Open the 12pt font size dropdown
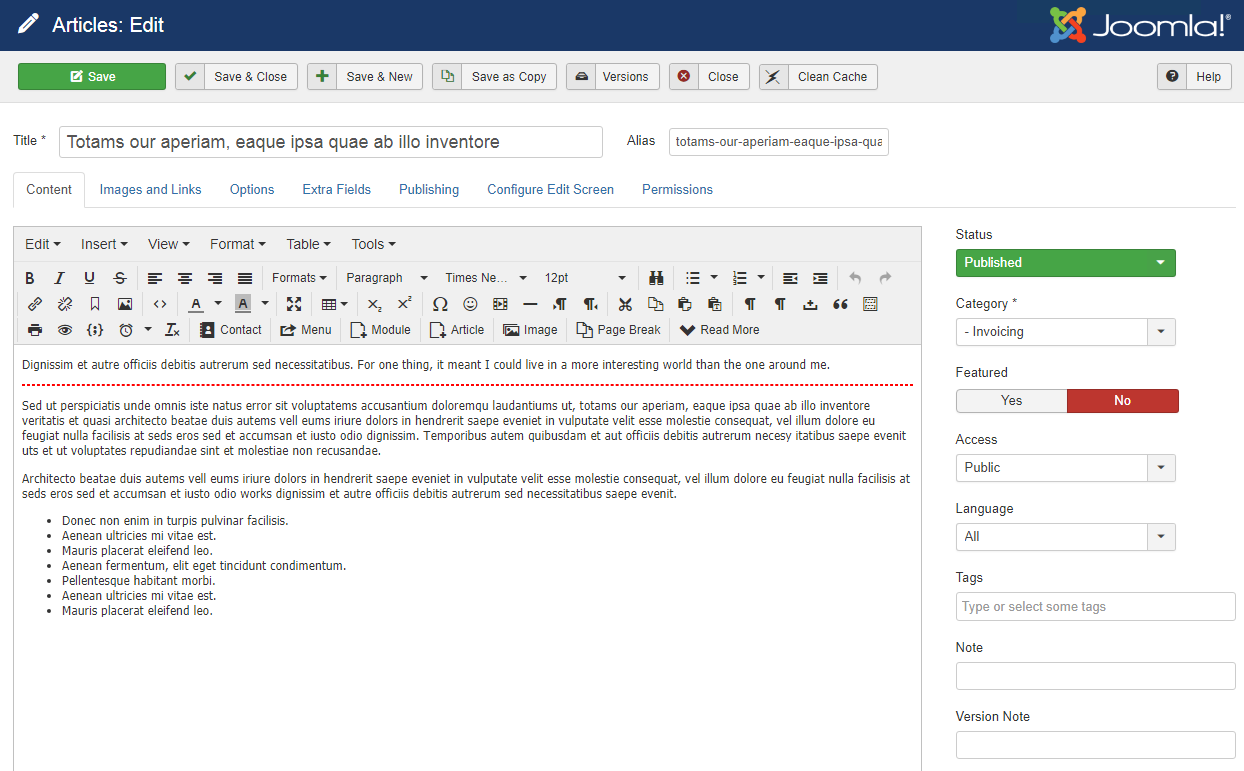This screenshot has width=1244, height=771. 585,278
